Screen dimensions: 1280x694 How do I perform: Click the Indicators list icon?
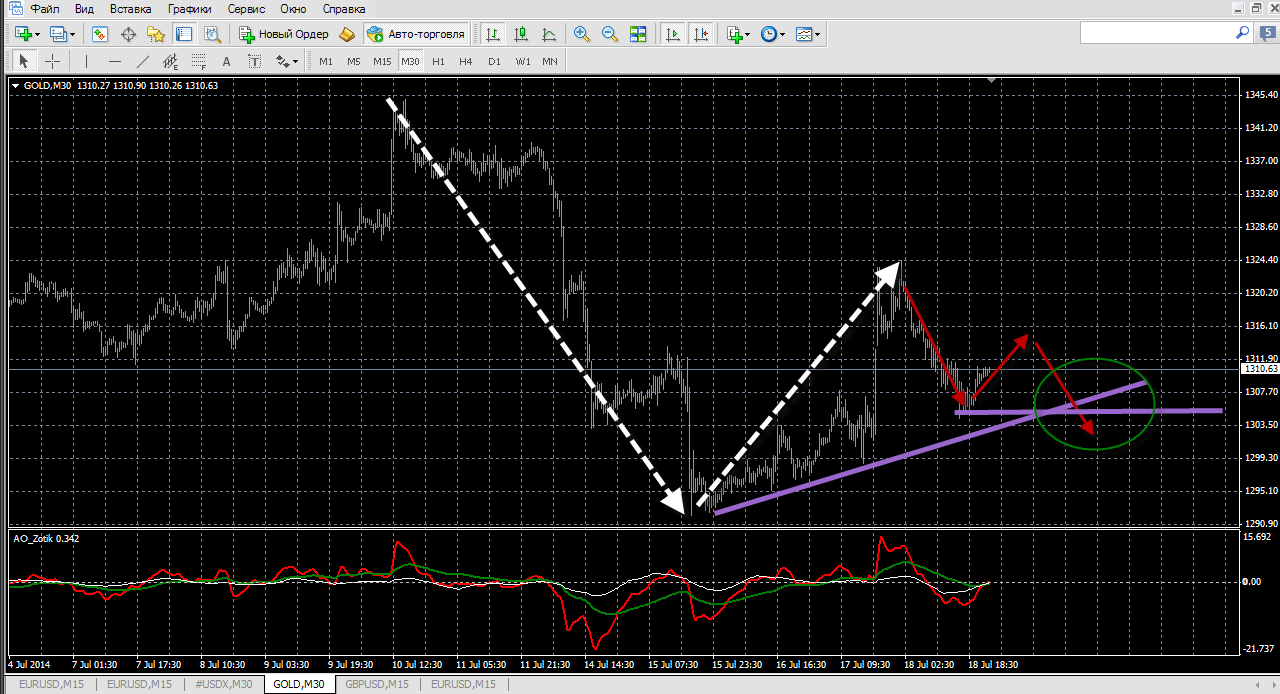point(735,34)
